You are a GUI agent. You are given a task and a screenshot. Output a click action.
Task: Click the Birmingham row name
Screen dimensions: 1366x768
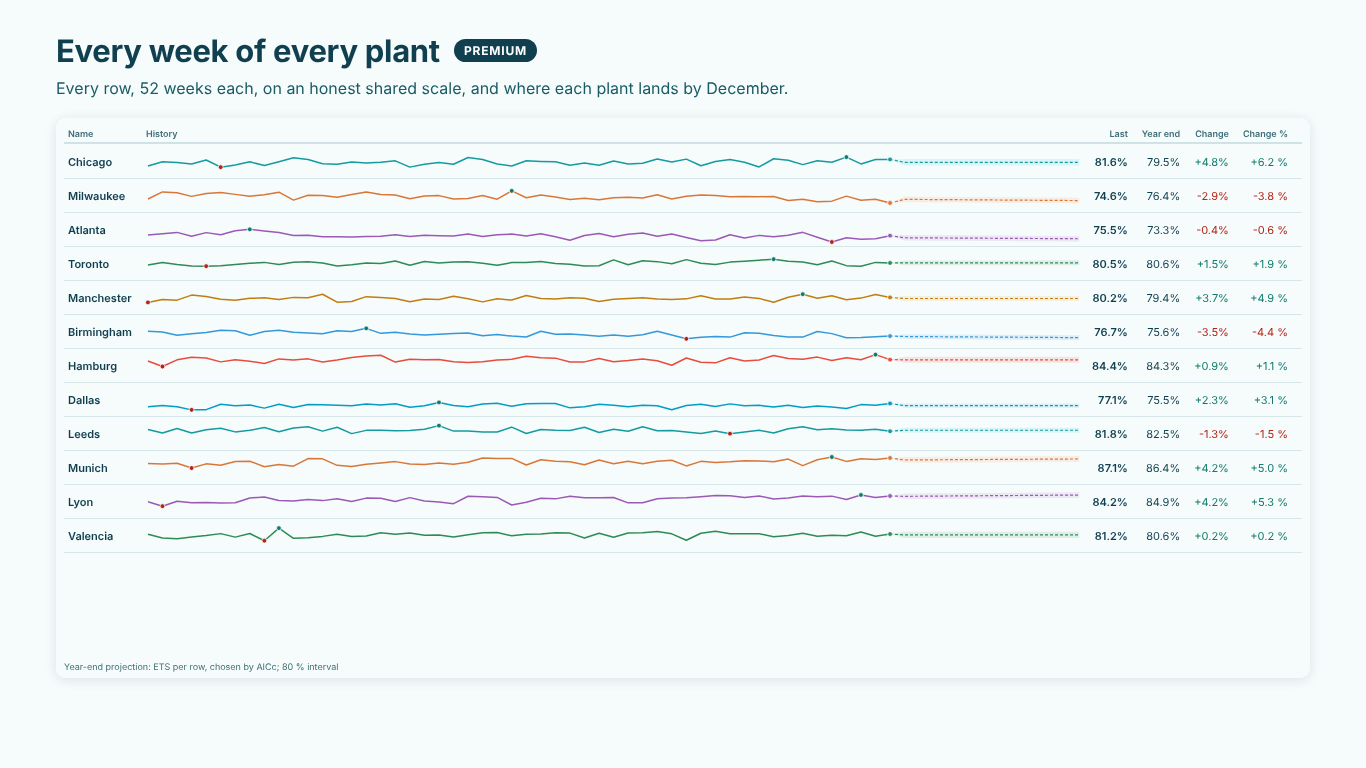tap(100, 332)
